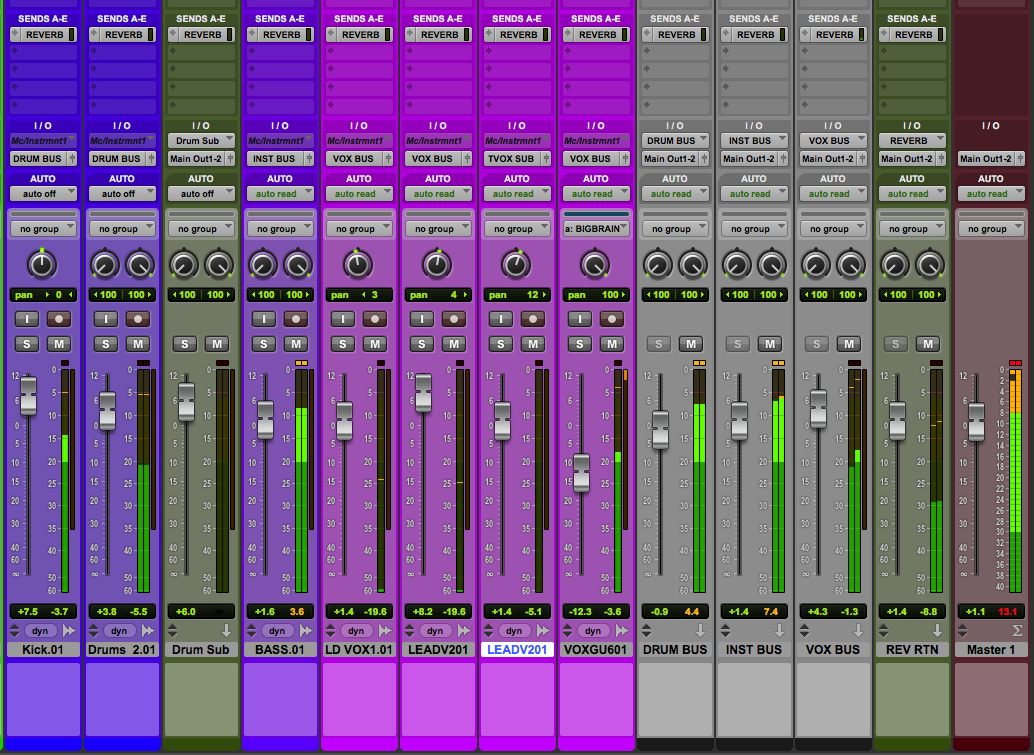Viewport: 1034px width, 755px height.
Task: Open automation mode dropdown on BASS.01
Action: click(x=277, y=194)
